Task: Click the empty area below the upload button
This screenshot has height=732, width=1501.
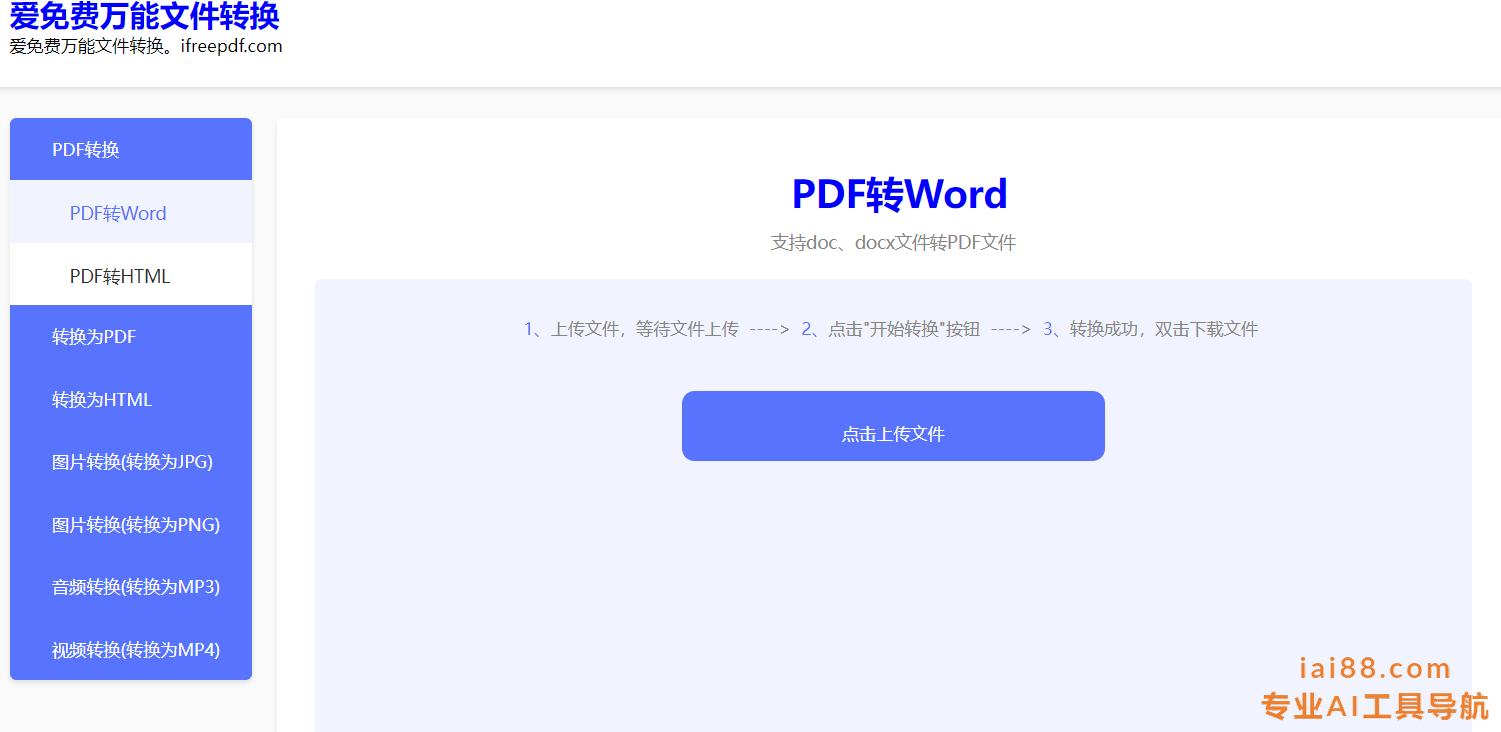Action: click(893, 590)
